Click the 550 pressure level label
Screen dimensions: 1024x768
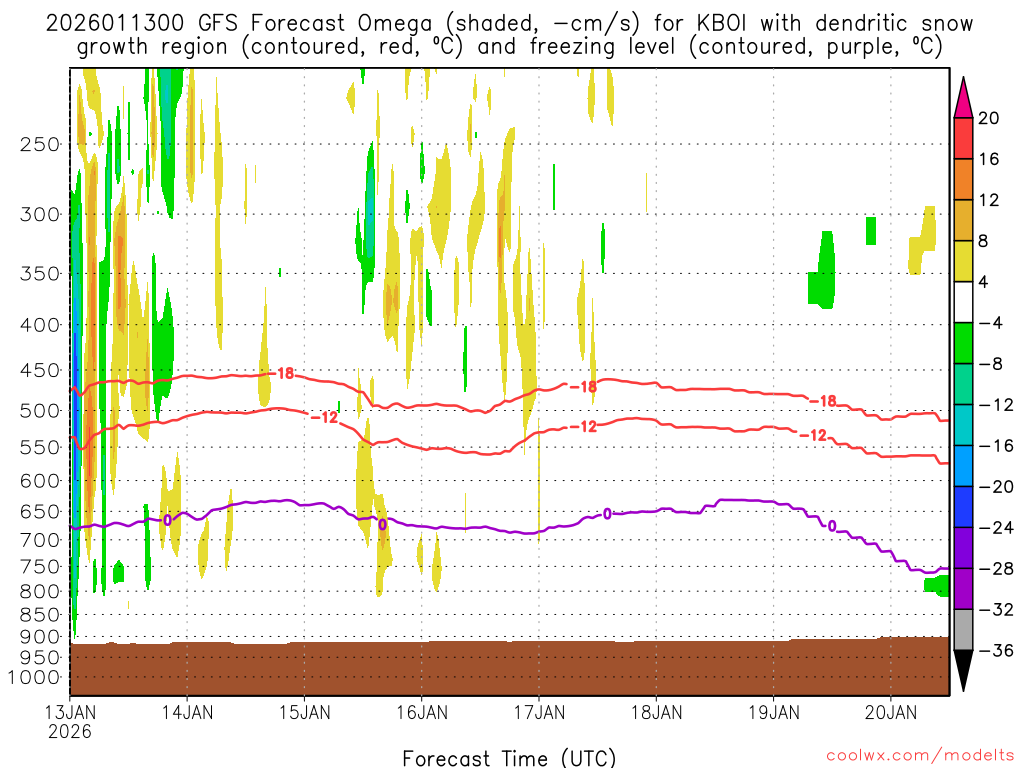[x=40, y=447]
